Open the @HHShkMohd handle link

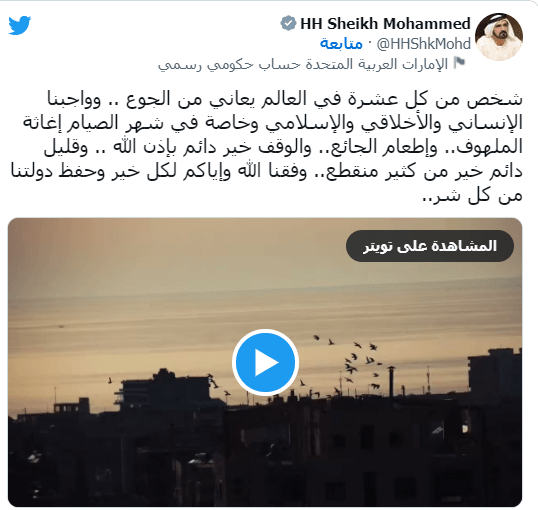tap(423, 44)
